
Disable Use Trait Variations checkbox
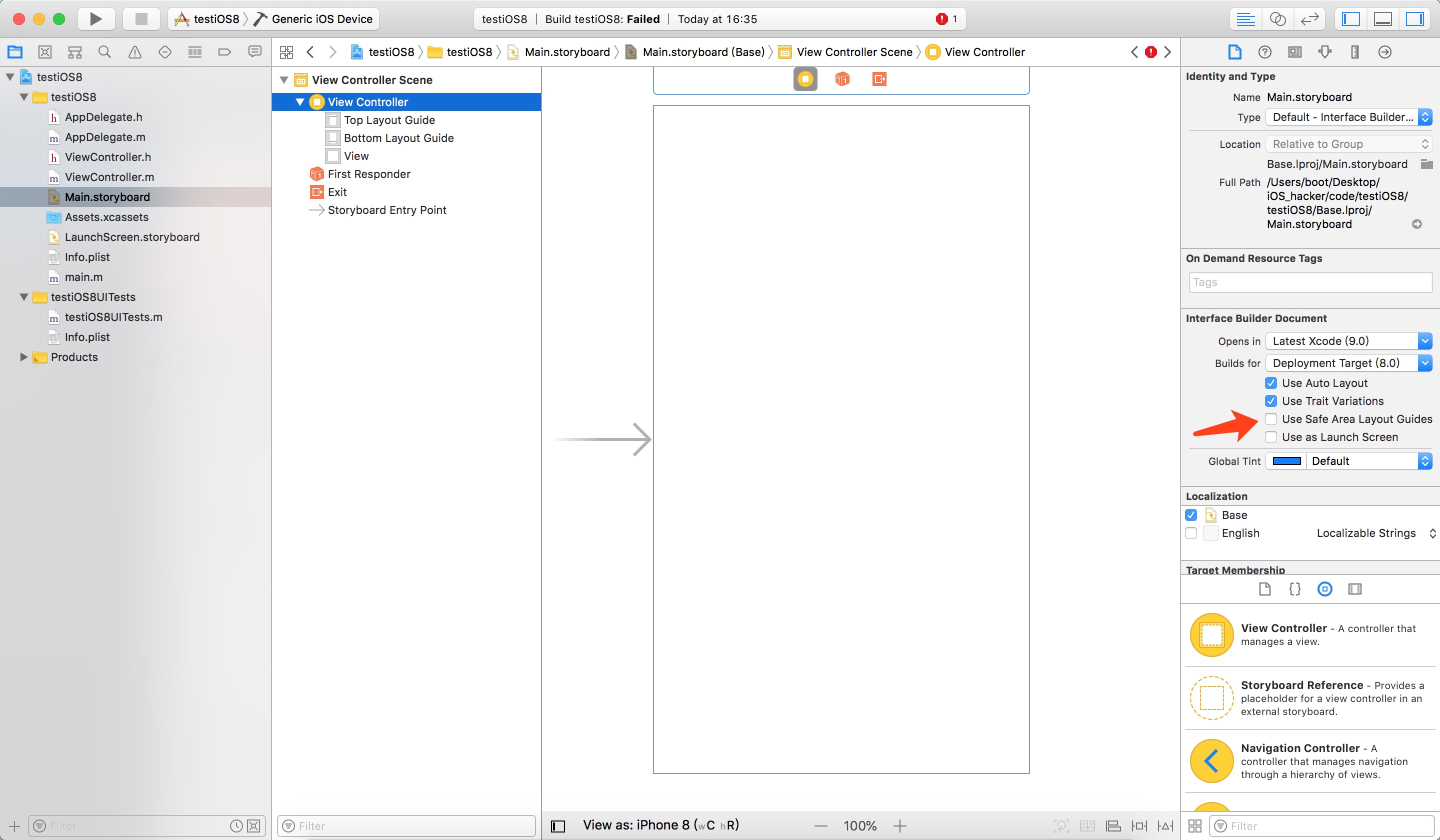pos(1271,400)
